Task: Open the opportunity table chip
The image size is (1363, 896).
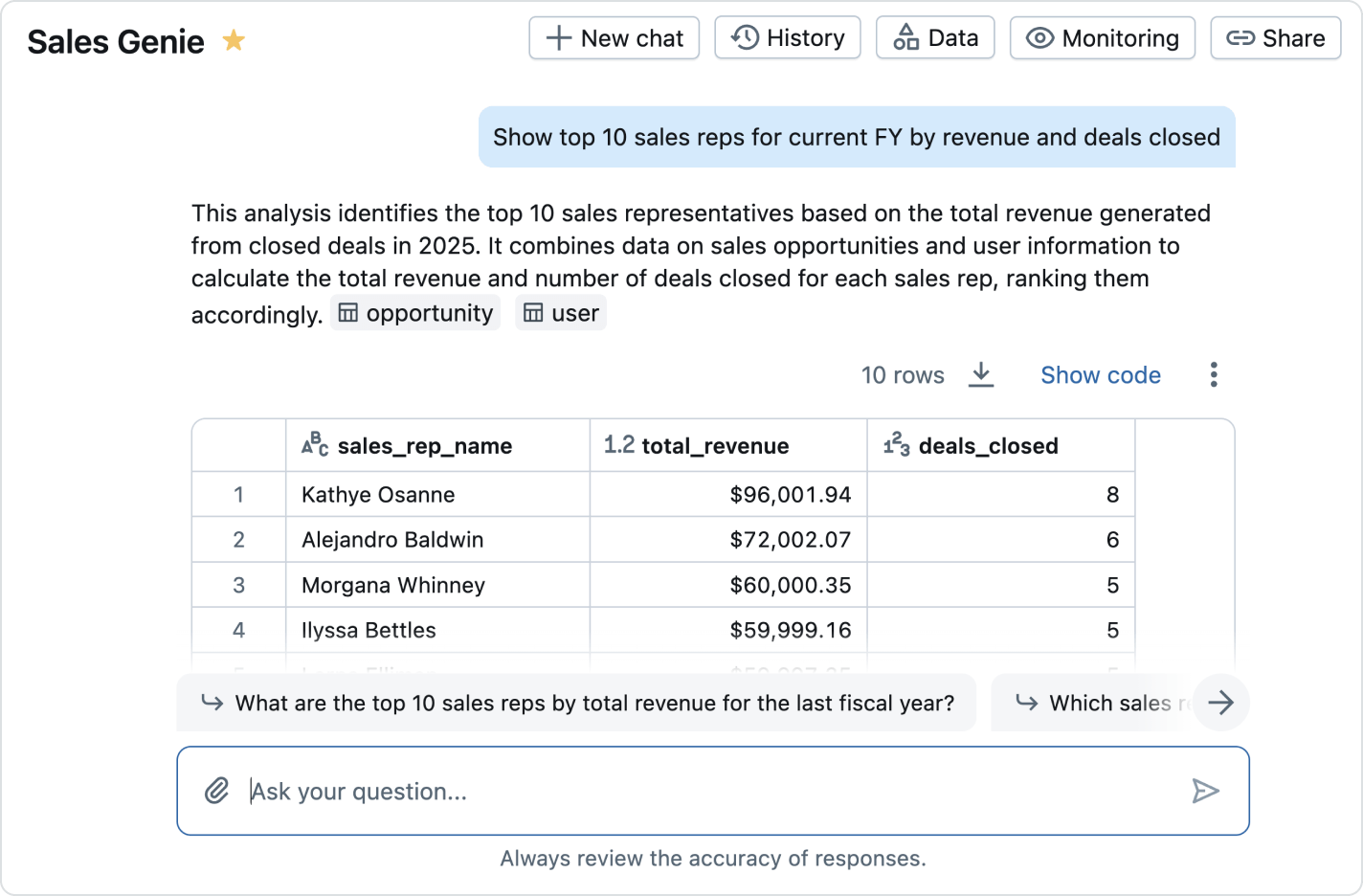Action: [x=415, y=313]
